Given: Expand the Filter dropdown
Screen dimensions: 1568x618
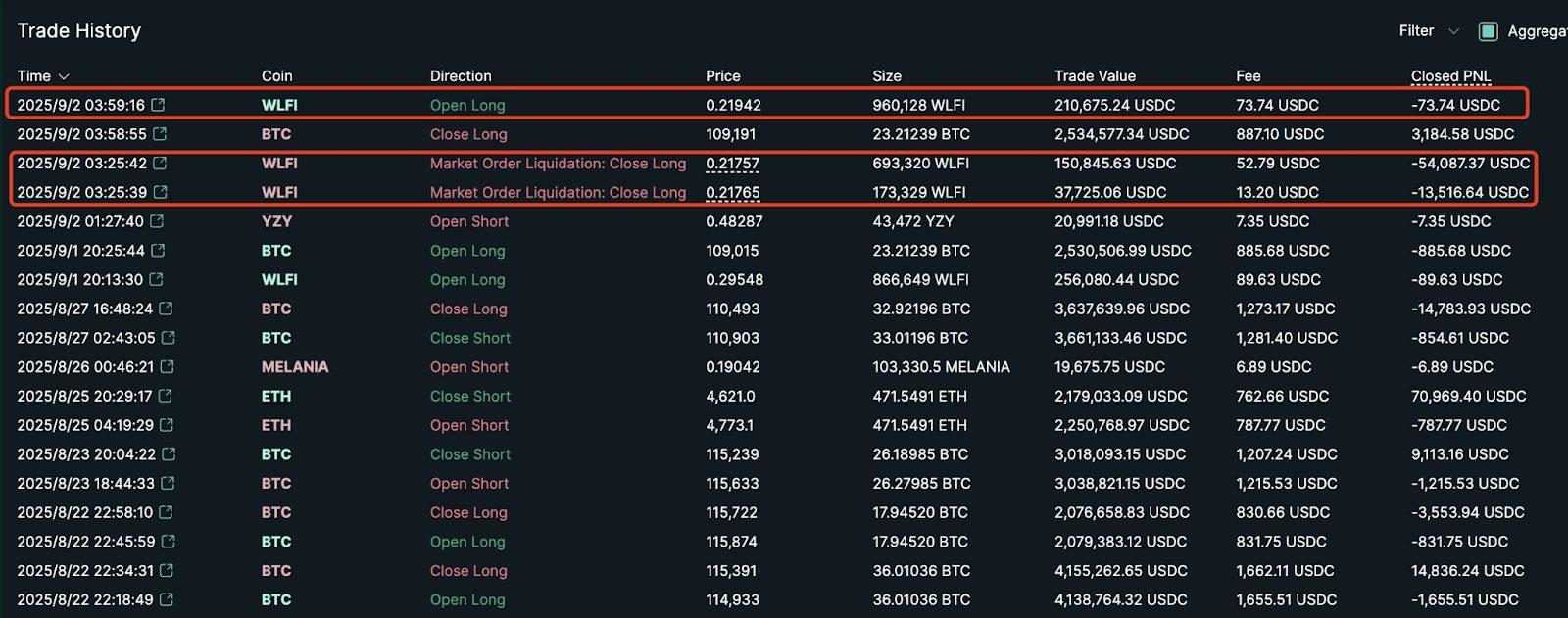Looking at the screenshot, I should click(1428, 31).
